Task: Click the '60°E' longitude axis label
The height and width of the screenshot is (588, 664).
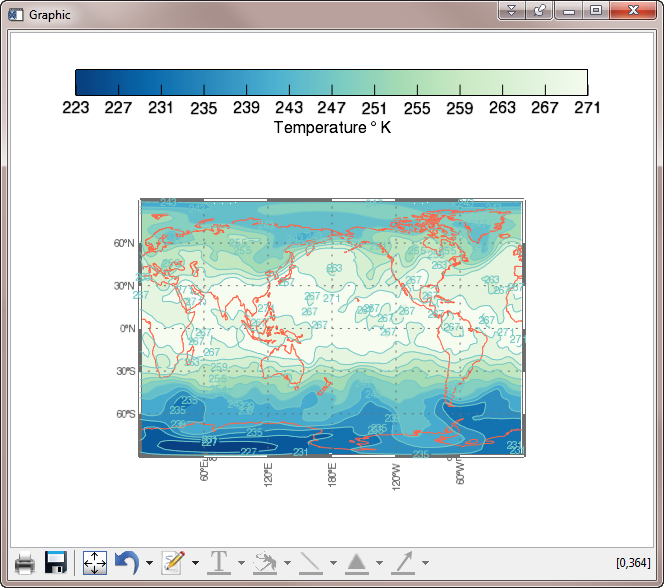Action: click(x=204, y=471)
